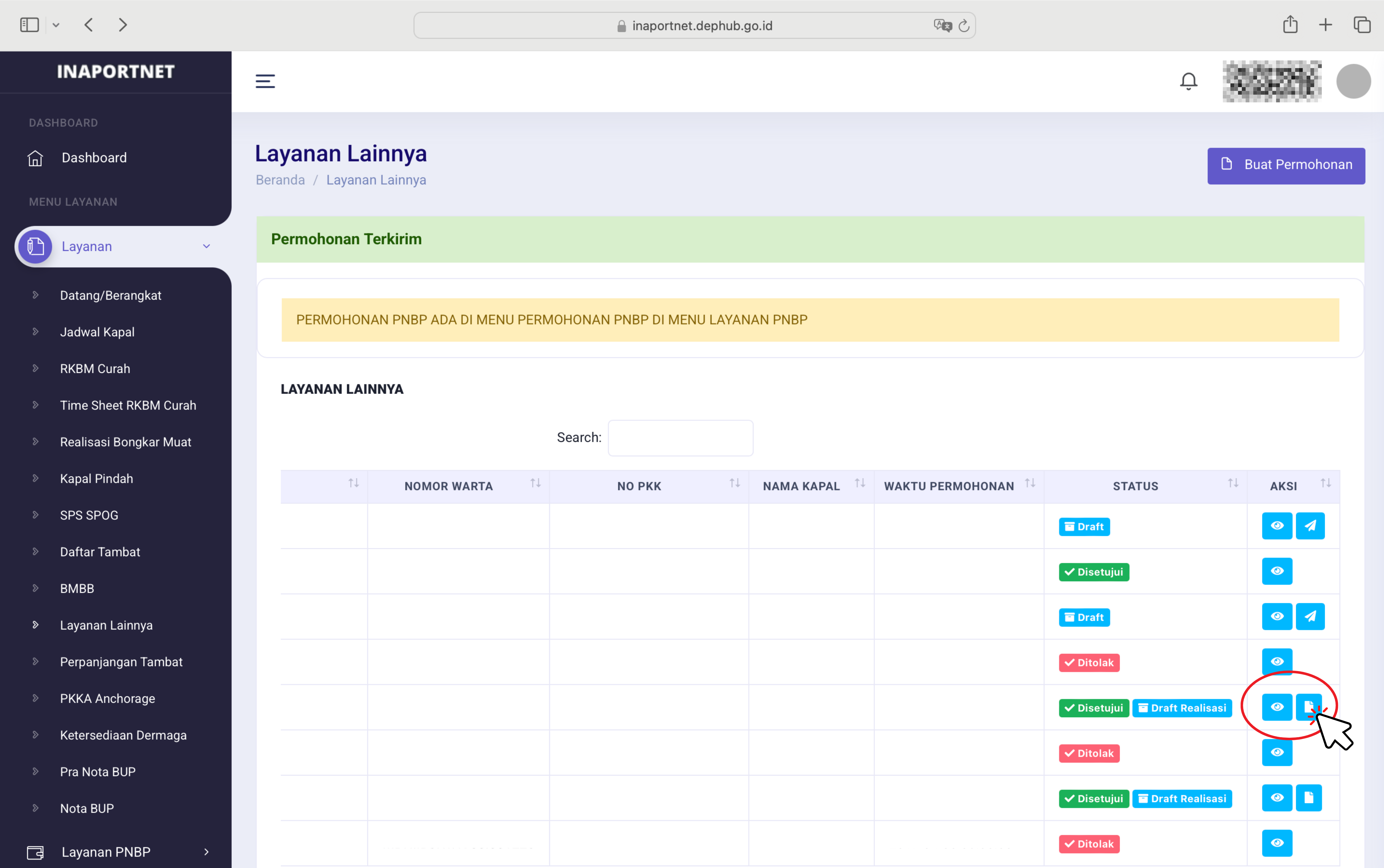View first Draft row with eye icon
This screenshot has height=868, width=1384.
[1277, 526]
